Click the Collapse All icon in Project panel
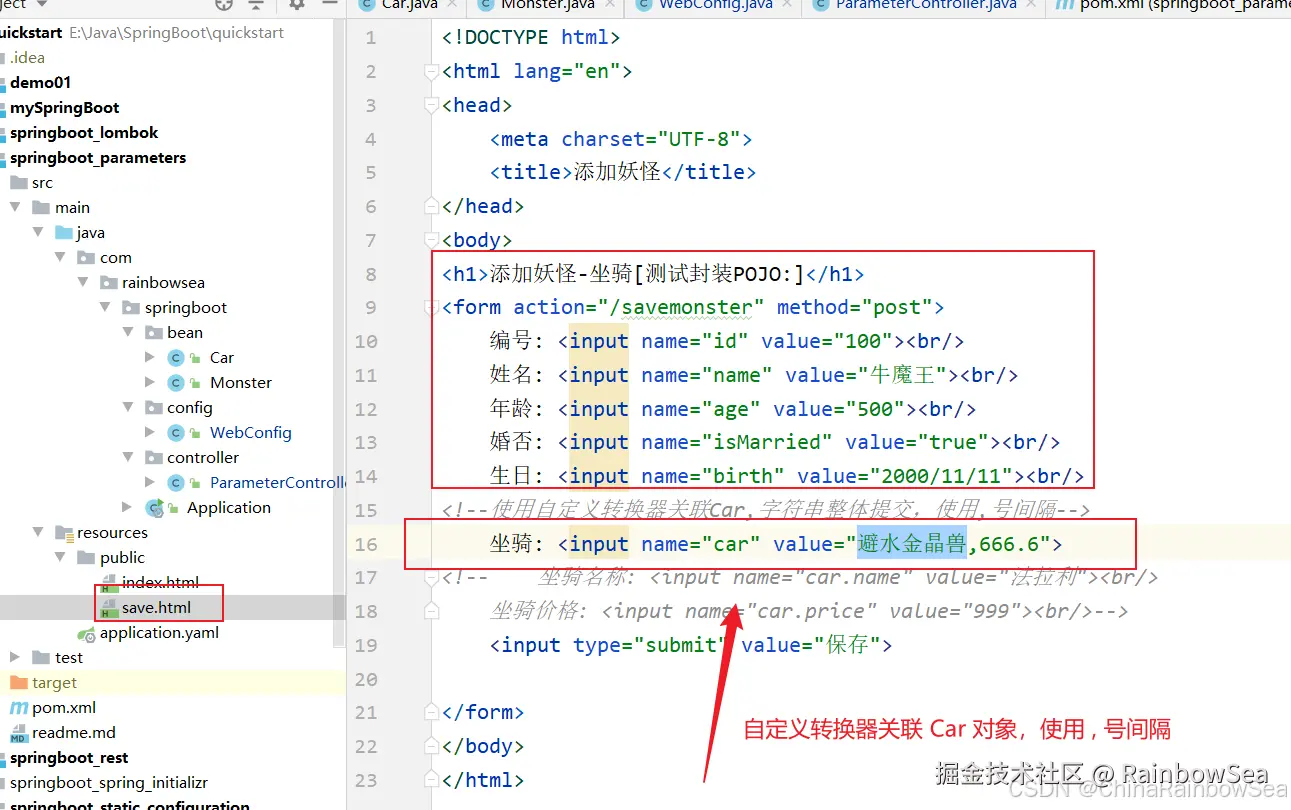This screenshot has width=1291, height=810. (256, 5)
